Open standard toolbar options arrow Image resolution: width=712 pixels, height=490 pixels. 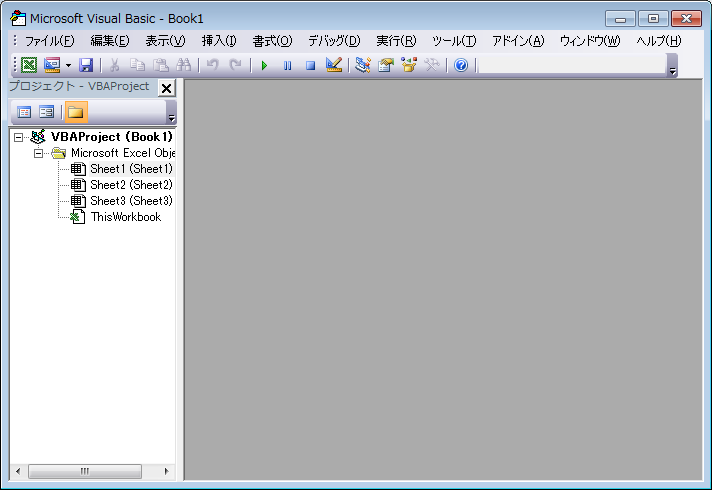[x=672, y=66]
